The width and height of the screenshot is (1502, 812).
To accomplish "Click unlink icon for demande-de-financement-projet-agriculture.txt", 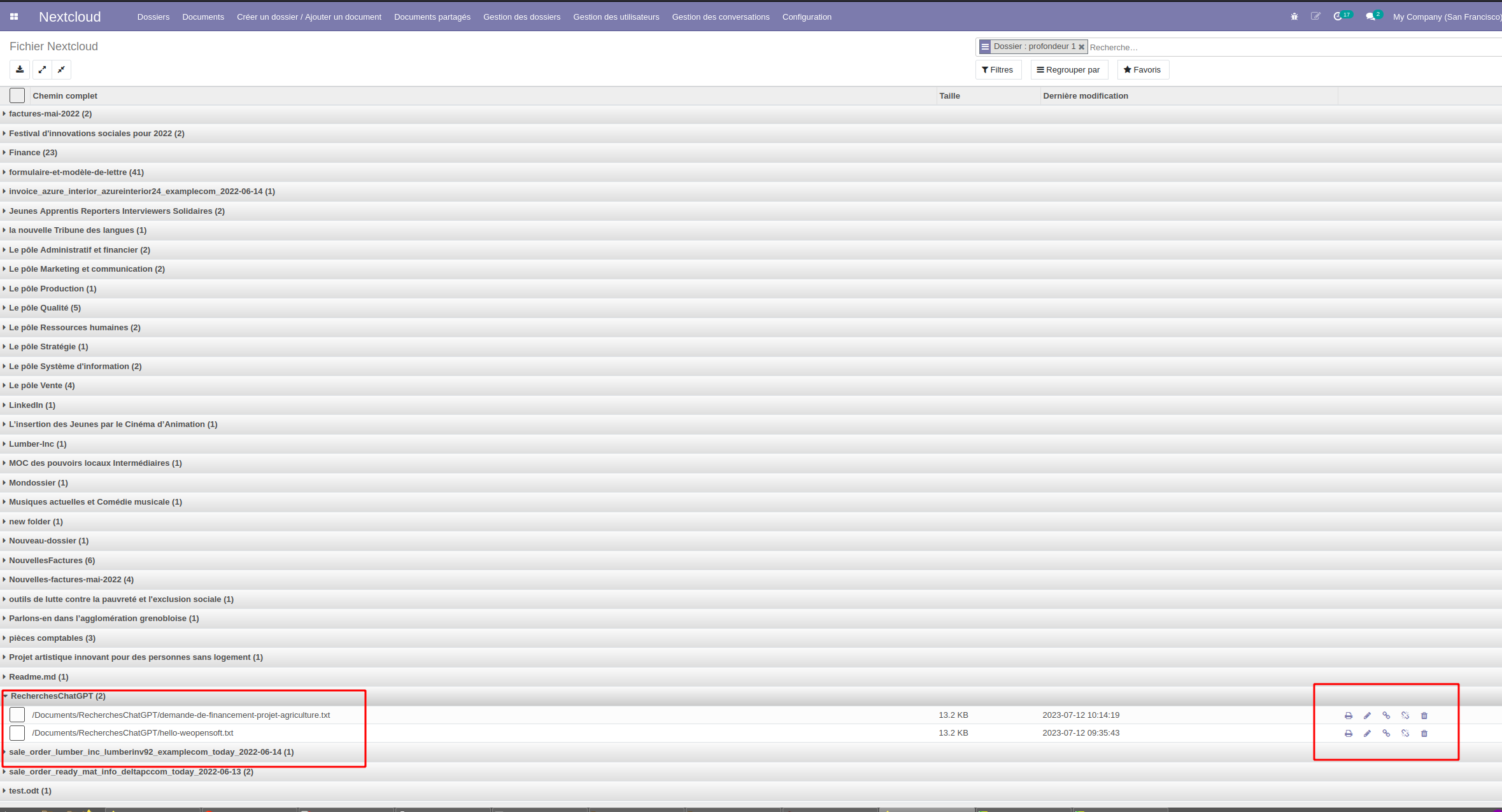I will coord(1405,715).
